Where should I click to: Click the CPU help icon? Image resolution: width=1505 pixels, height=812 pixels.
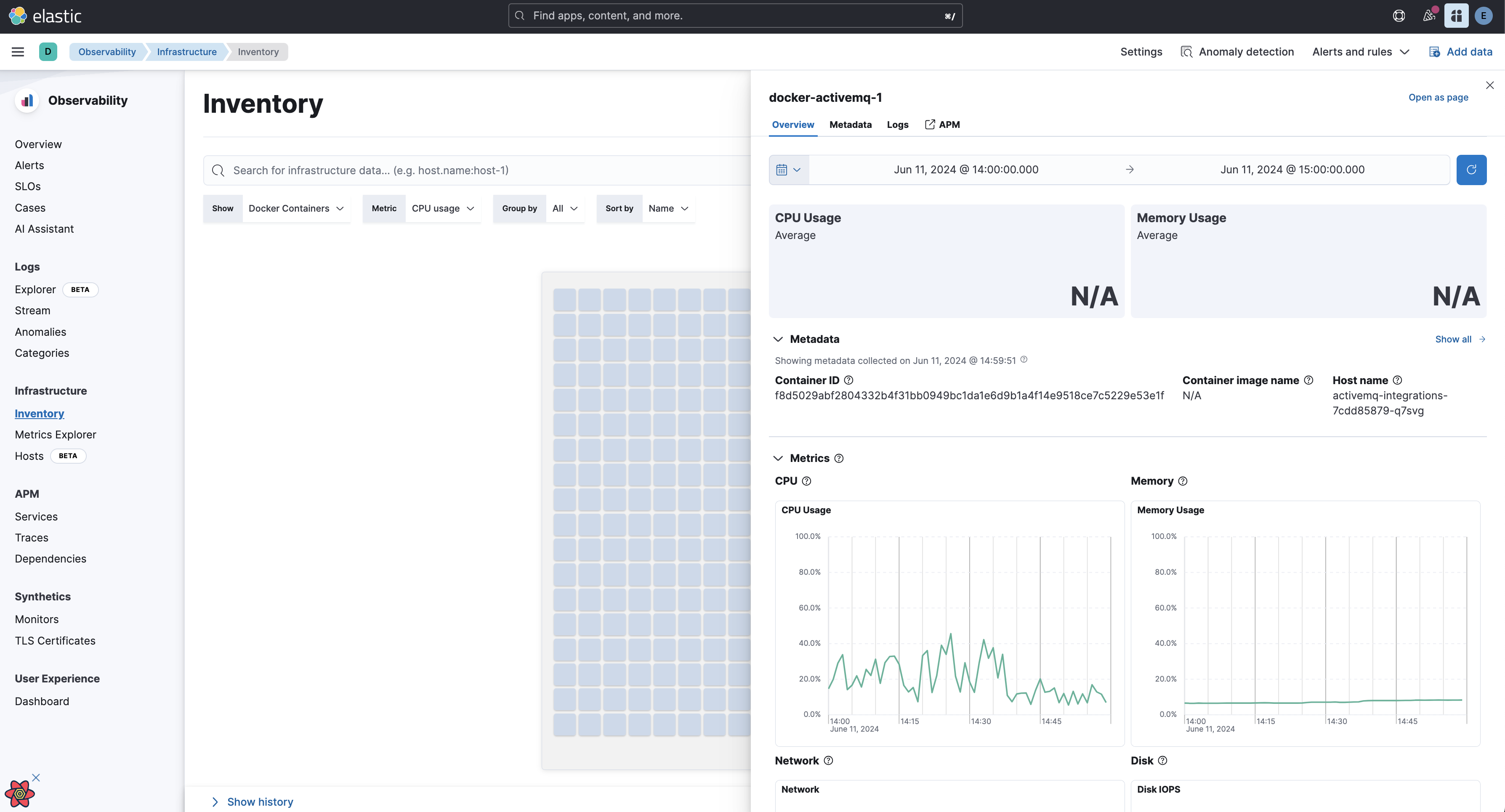[x=806, y=481]
